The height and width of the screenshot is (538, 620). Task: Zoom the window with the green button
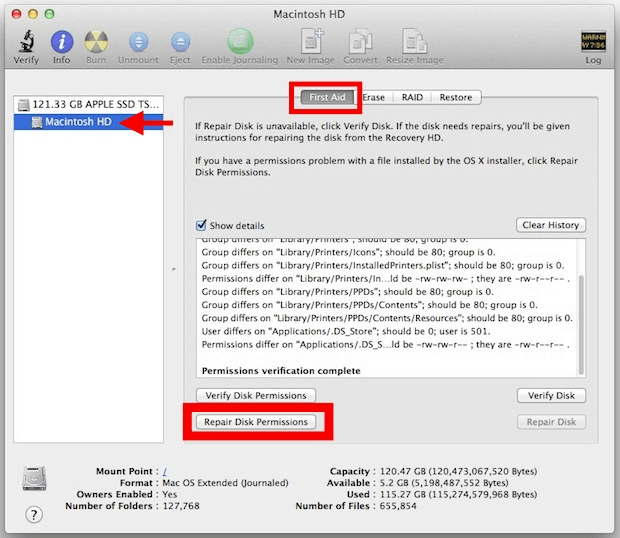[49, 14]
